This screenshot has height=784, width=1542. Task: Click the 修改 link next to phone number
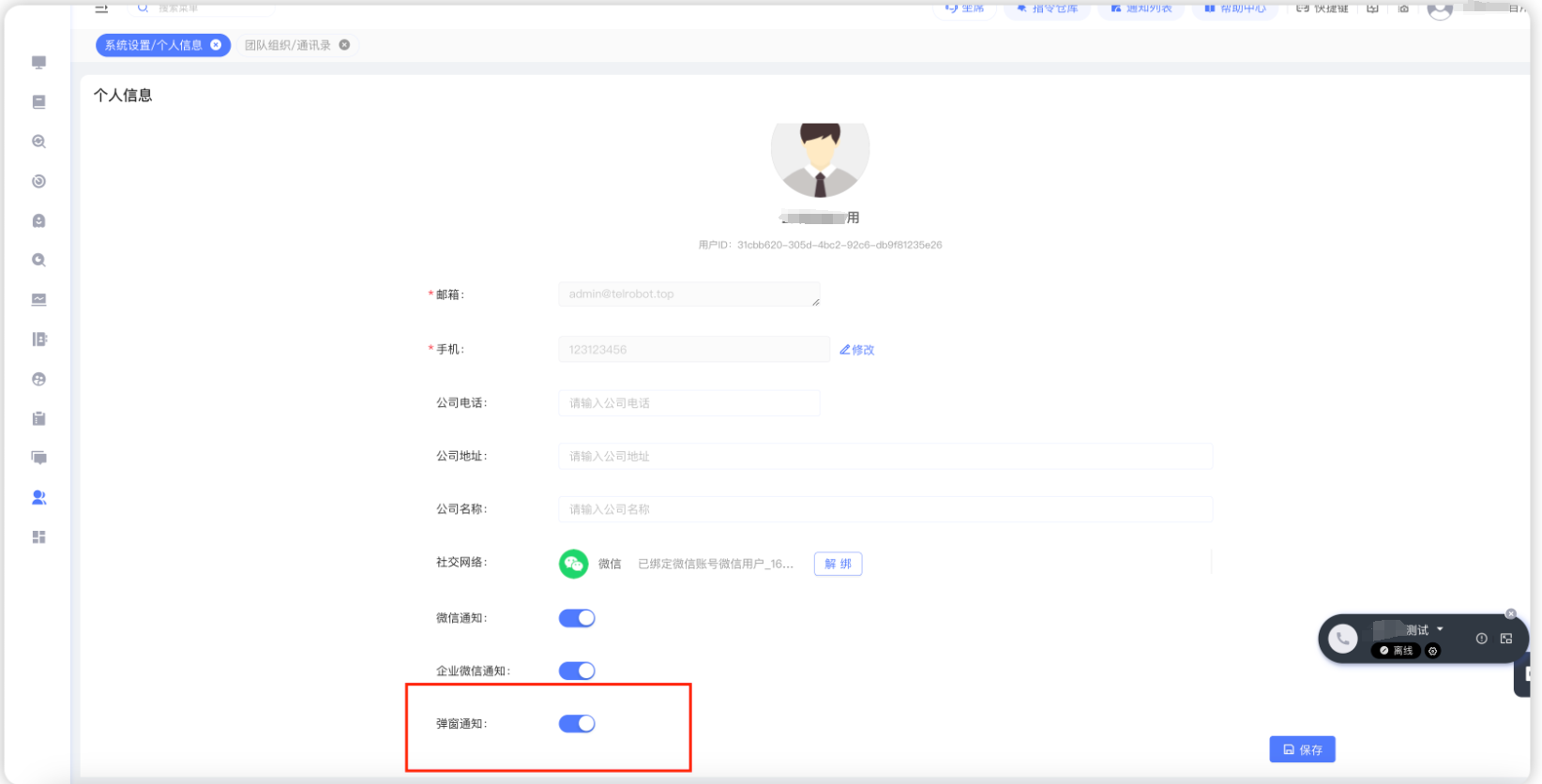tap(857, 350)
